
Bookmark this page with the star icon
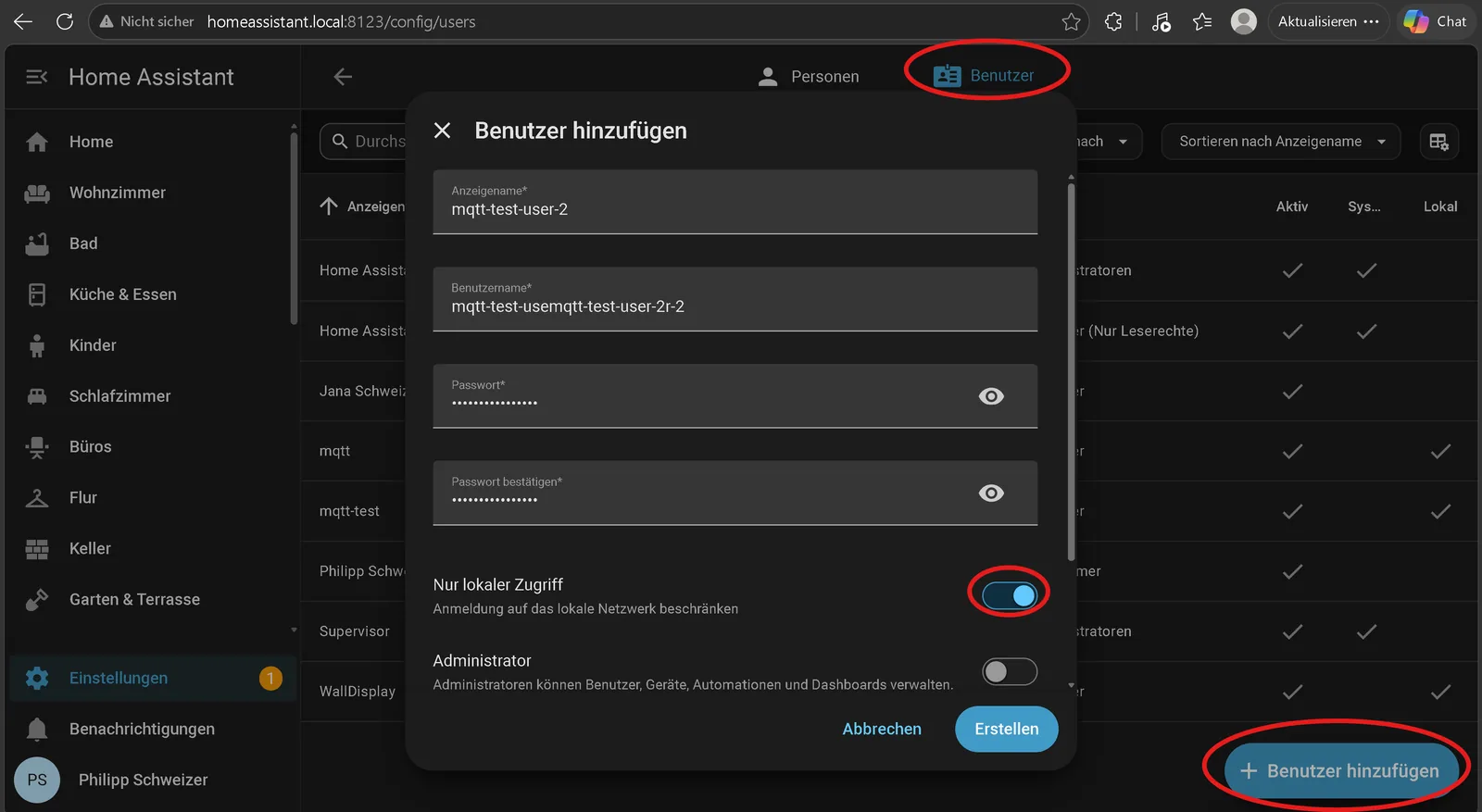pyautogui.click(x=1072, y=21)
